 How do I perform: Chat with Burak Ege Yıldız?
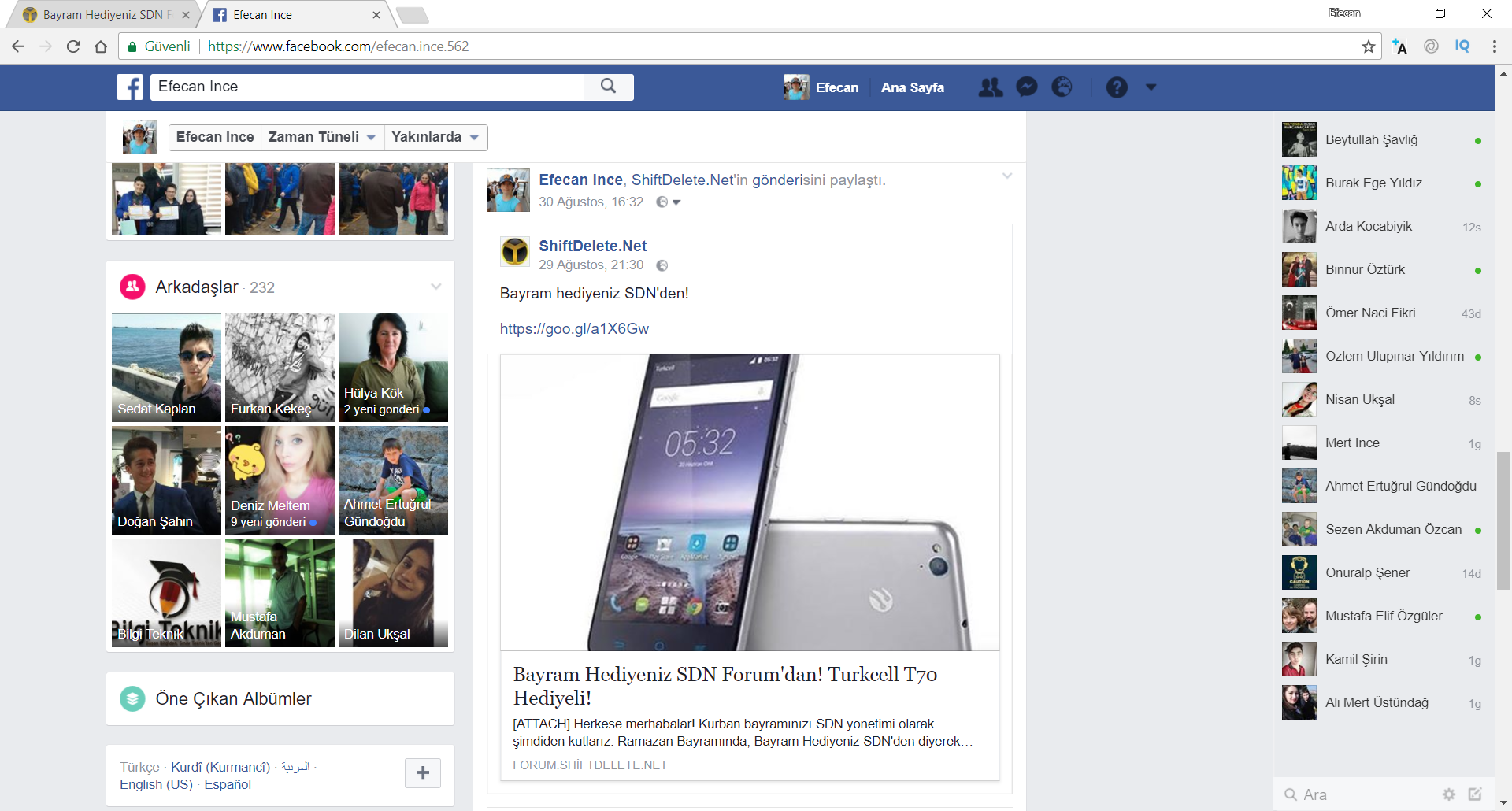[x=1384, y=183]
